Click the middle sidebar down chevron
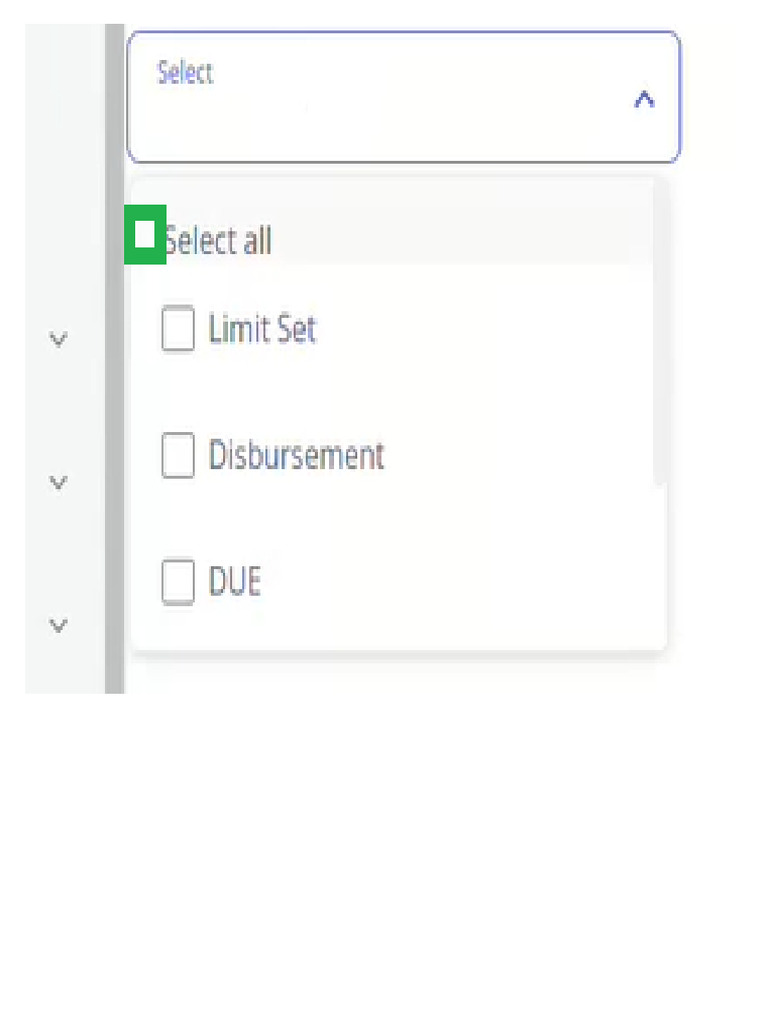The image size is (768, 1024). pyautogui.click(x=58, y=483)
